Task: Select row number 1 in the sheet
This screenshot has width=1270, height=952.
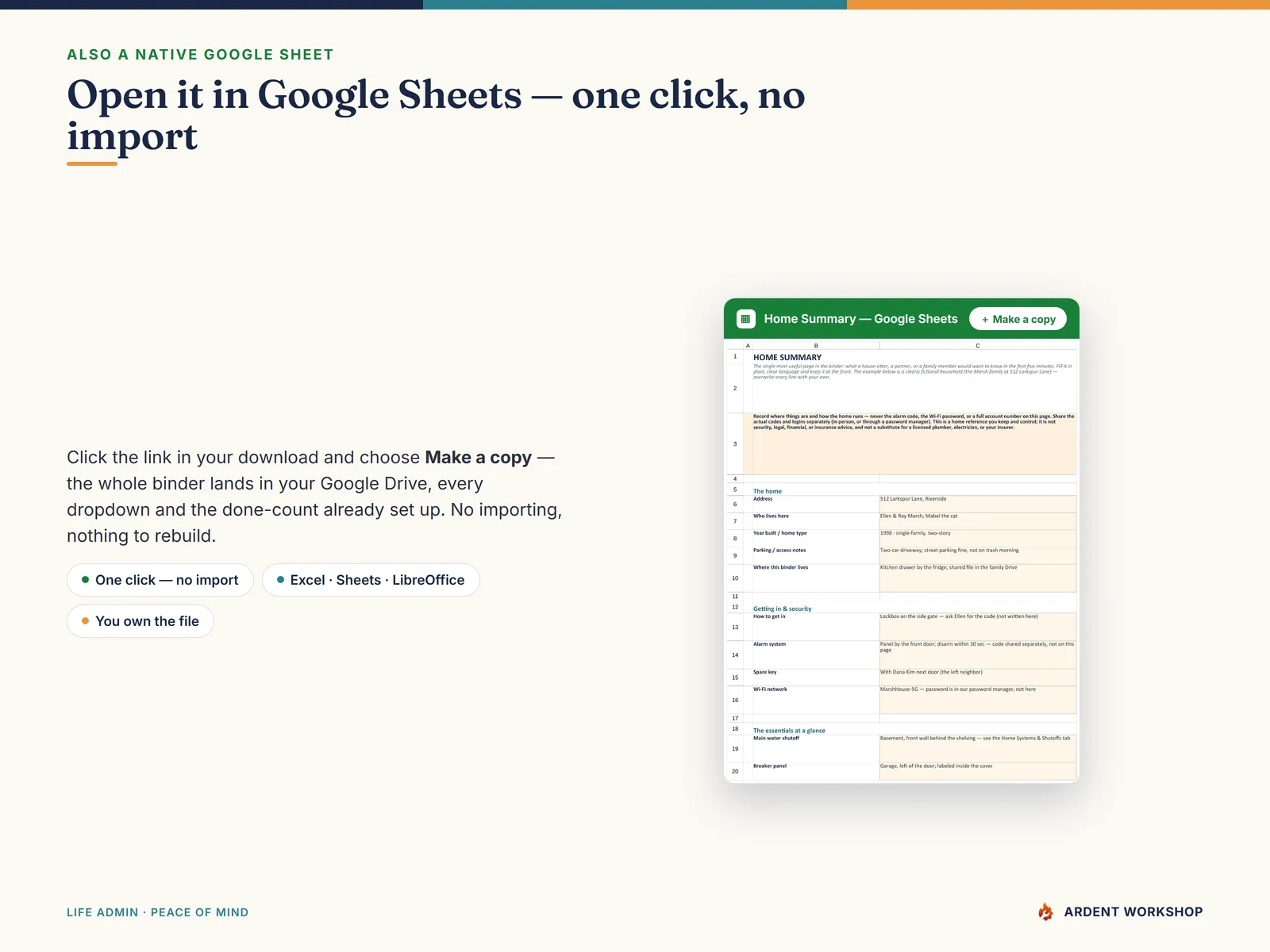Action: coord(735,357)
